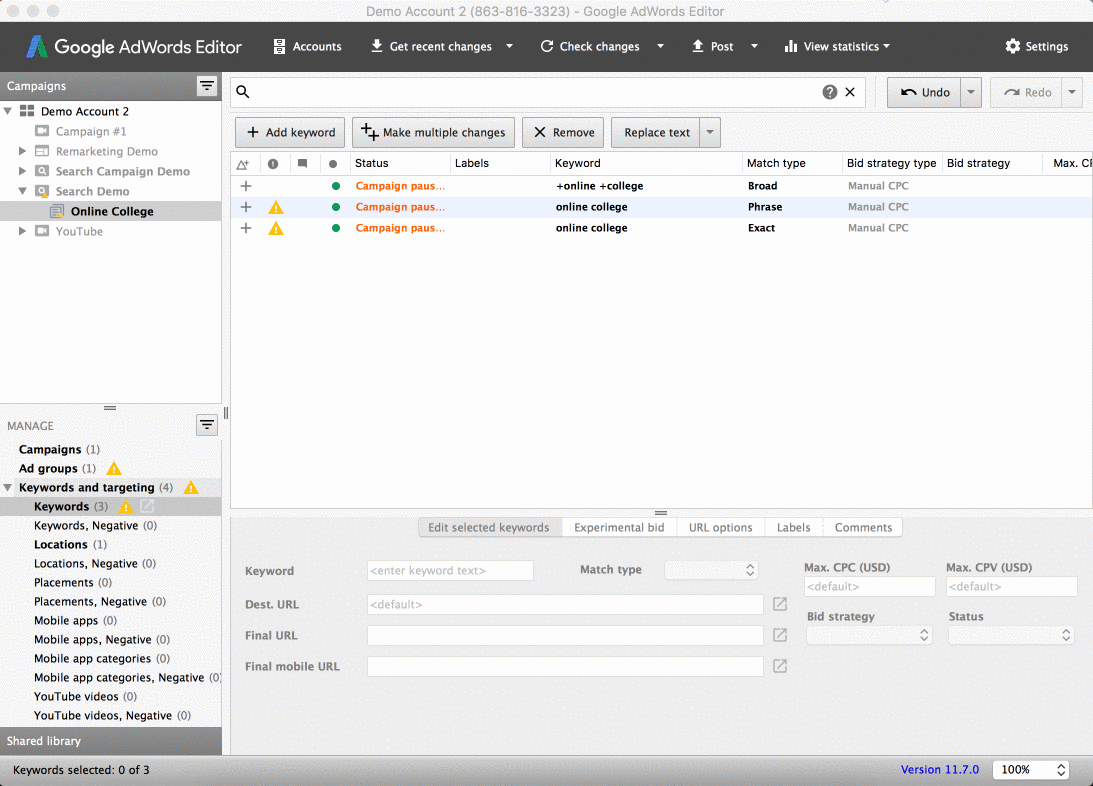Screen dimensions: 1093x786
Task: Click the MANAGE panel filter icon
Action: [207, 424]
